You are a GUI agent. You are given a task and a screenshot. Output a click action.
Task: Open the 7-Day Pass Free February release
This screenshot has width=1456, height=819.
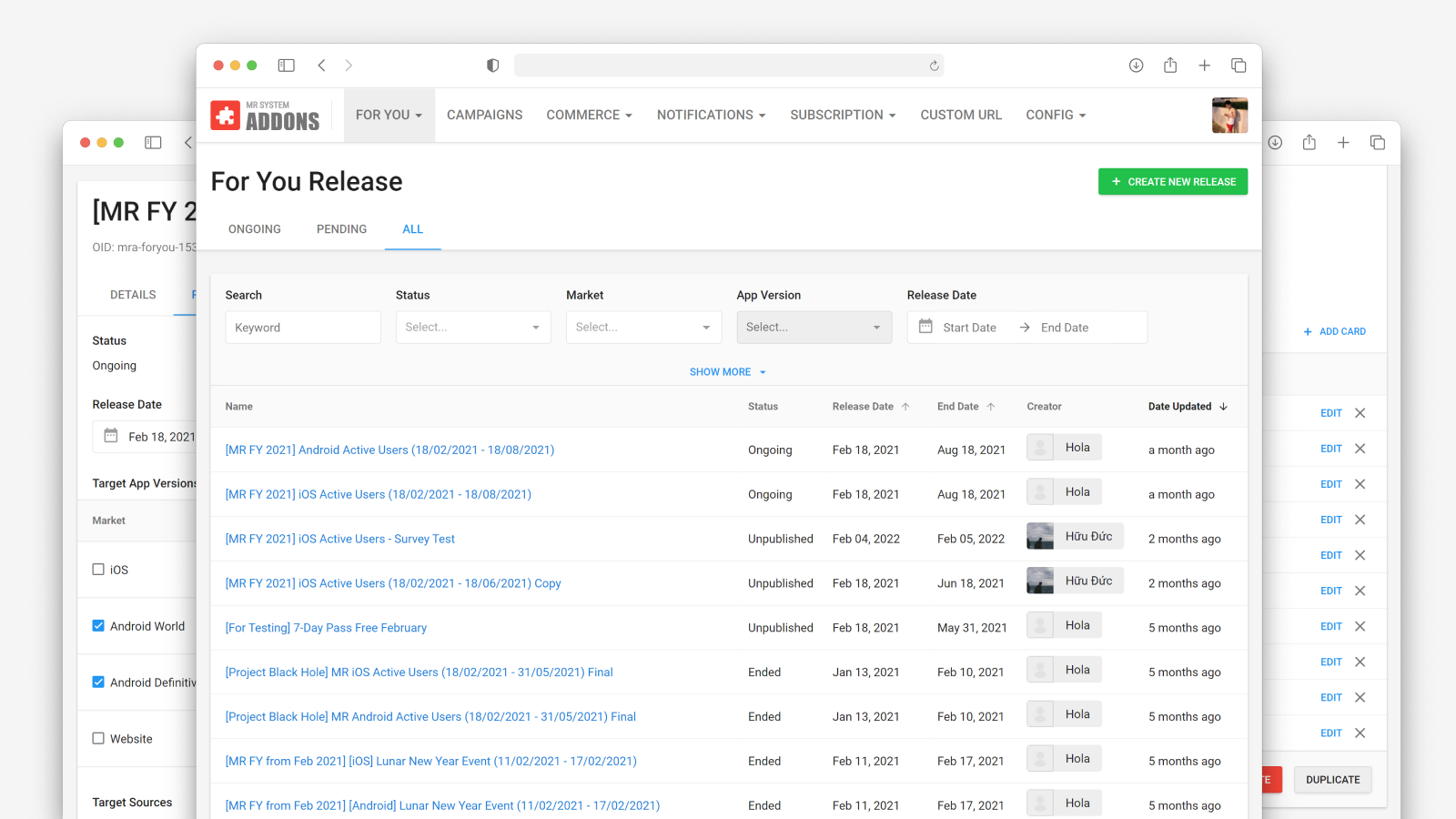[326, 628]
